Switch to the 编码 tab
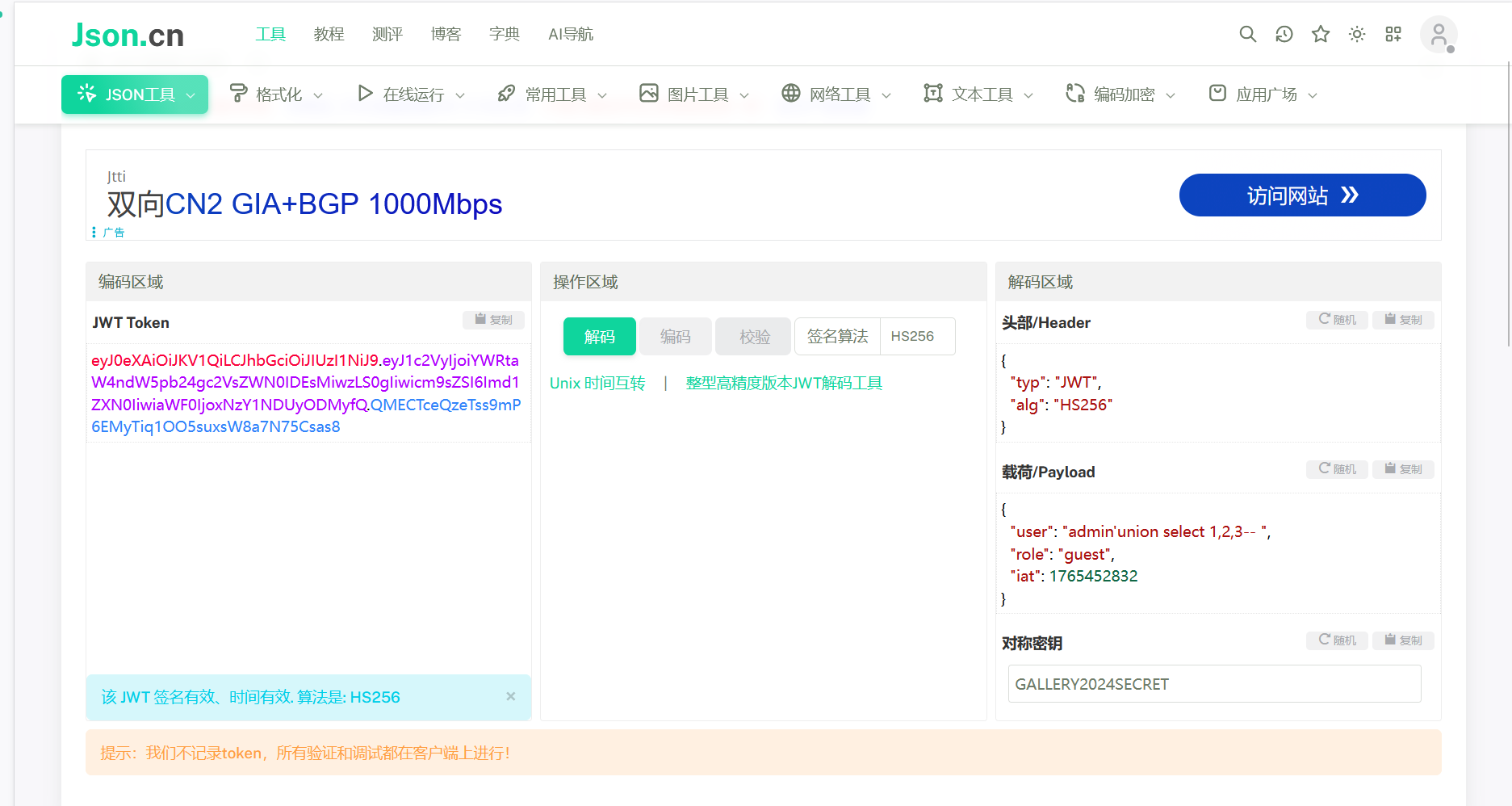Image resolution: width=1512 pixels, height=806 pixels. click(x=675, y=336)
